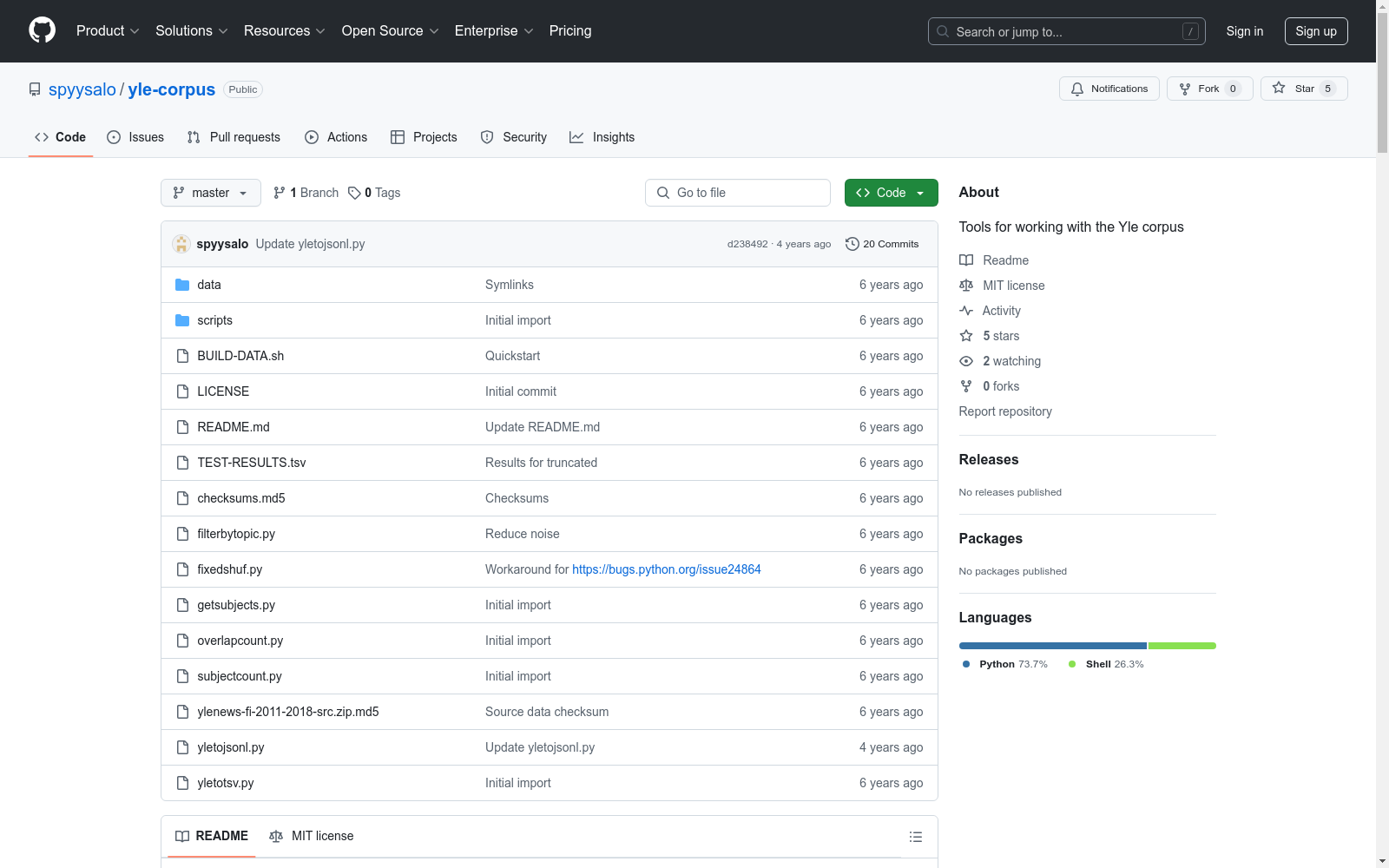Click the LICENSE file icon
Screen dimensions: 1389x868
(182, 391)
